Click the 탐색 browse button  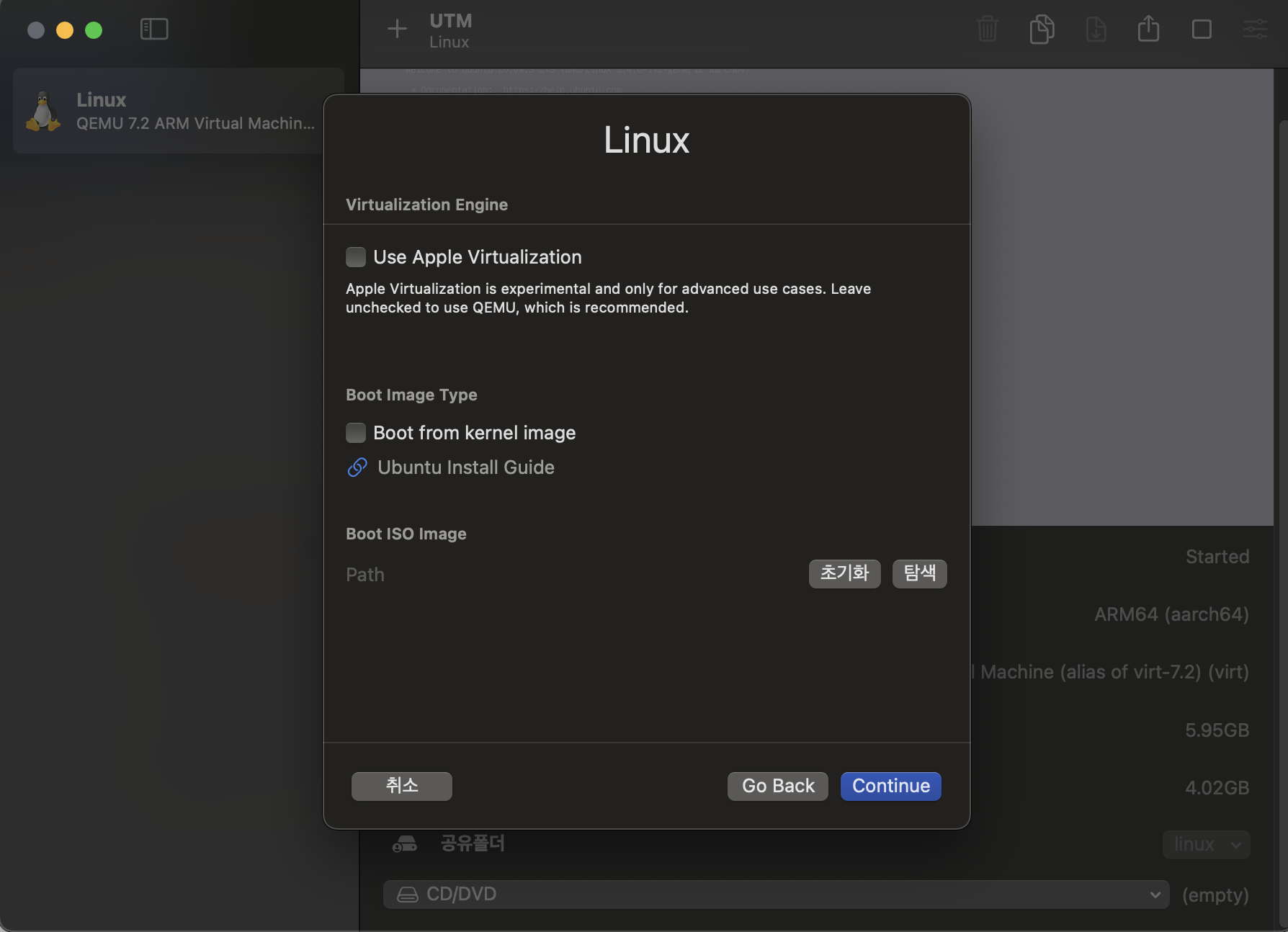[x=919, y=574]
